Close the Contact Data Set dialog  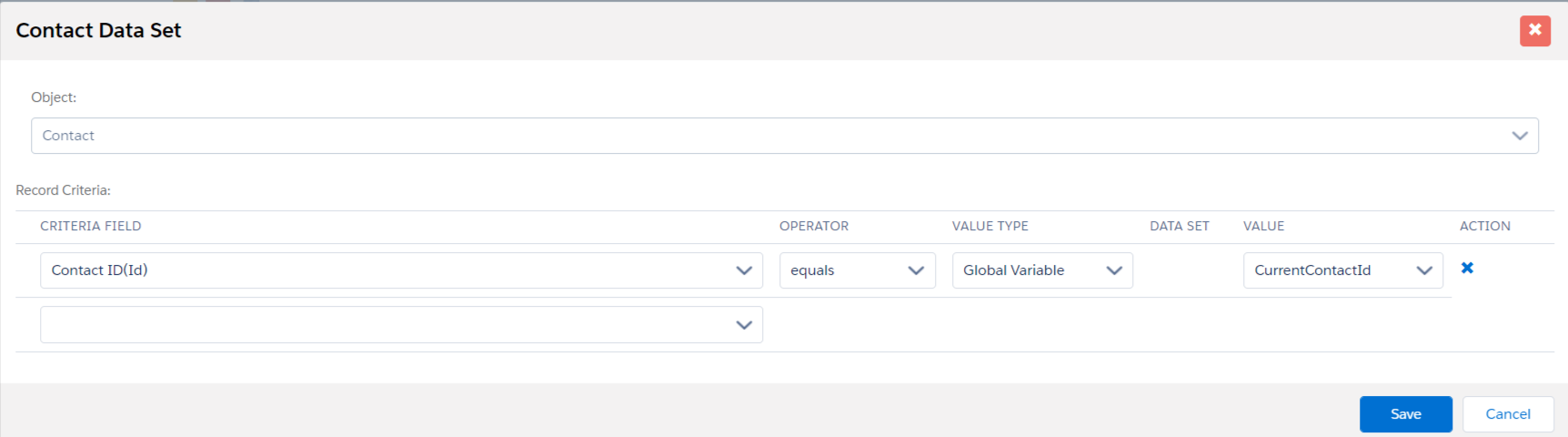1534,30
